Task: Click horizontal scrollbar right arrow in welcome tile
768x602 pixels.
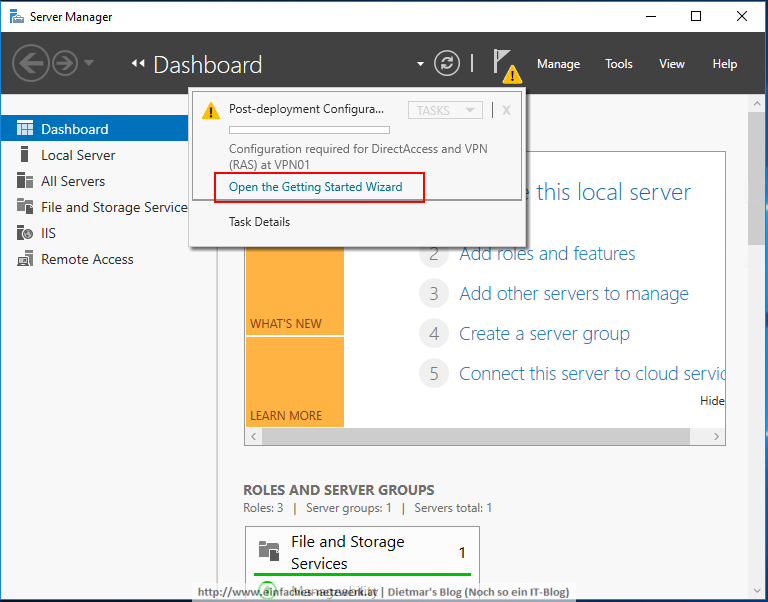Action: [717, 436]
